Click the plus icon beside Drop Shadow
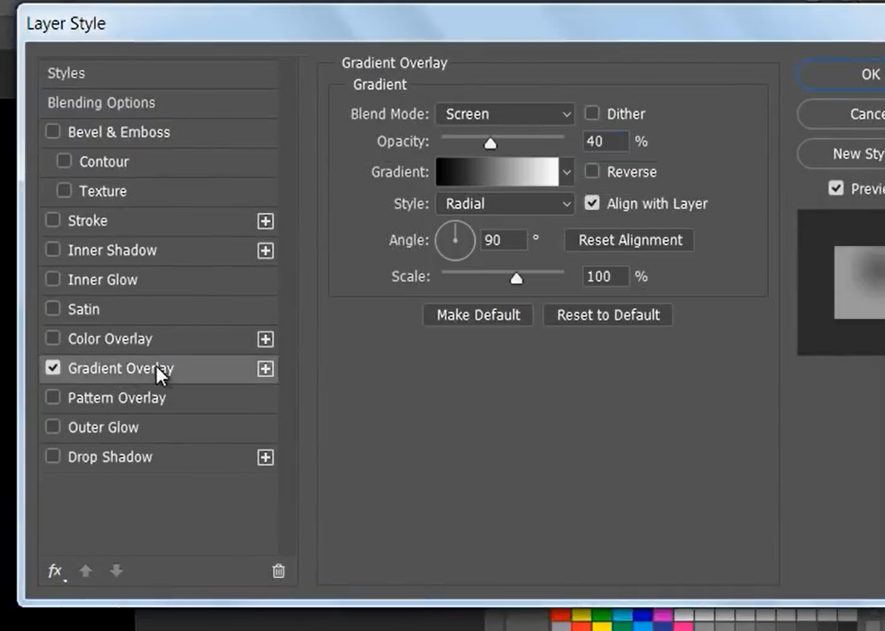The width and height of the screenshot is (885, 631). (265, 457)
